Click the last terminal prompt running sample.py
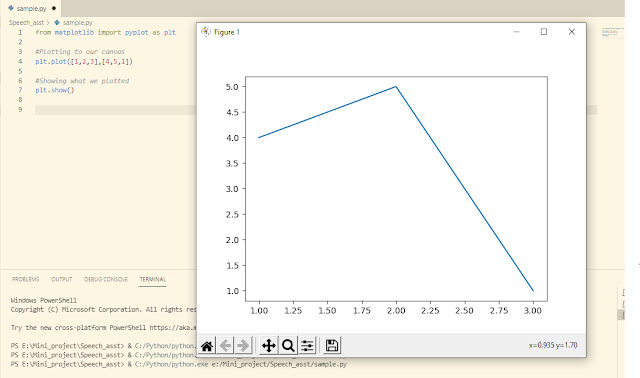Image resolution: width=640 pixels, height=378 pixels. 179,364
